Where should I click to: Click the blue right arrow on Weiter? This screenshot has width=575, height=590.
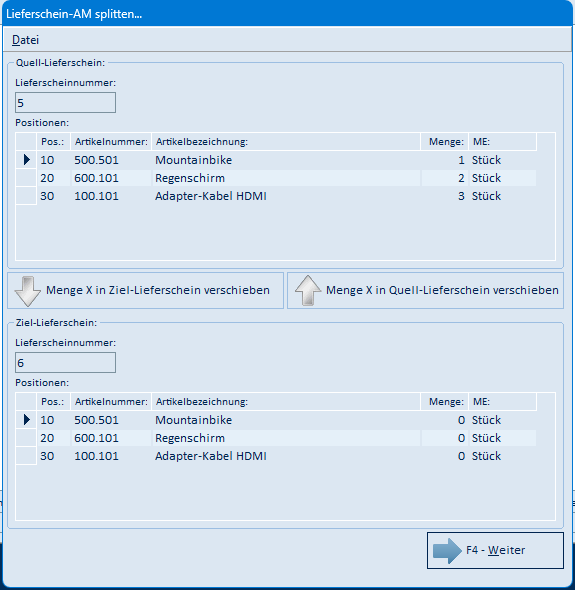(x=447, y=550)
